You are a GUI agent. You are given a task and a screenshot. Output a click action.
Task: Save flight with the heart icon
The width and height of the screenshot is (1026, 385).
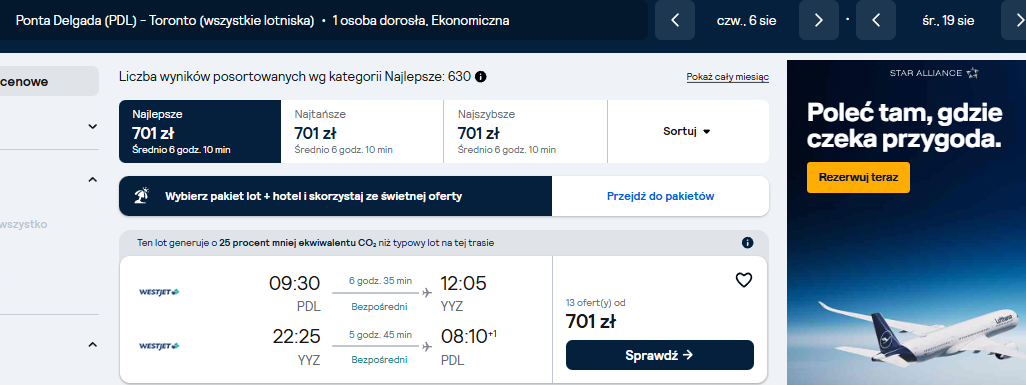click(x=744, y=280)
